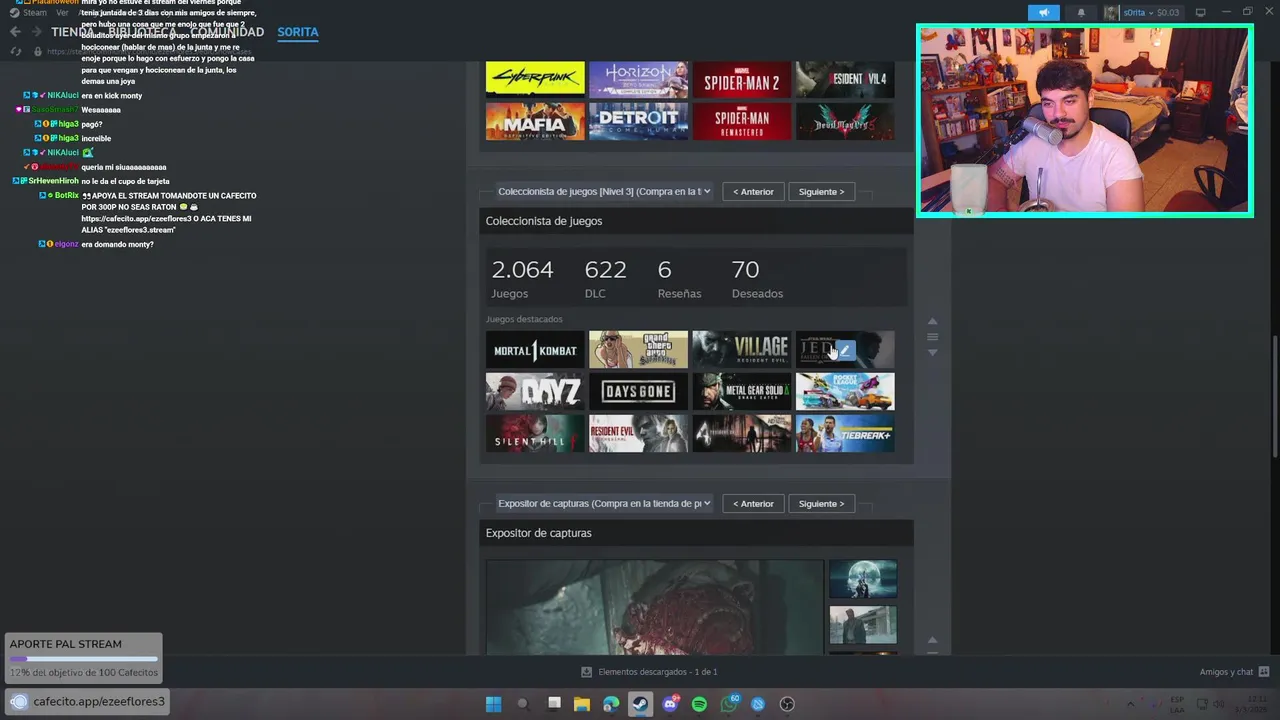Select Resident Evil Village featured game
The height and width of the screenshot is (720, 1280).
pyautogui.click(x=741, y=350)
